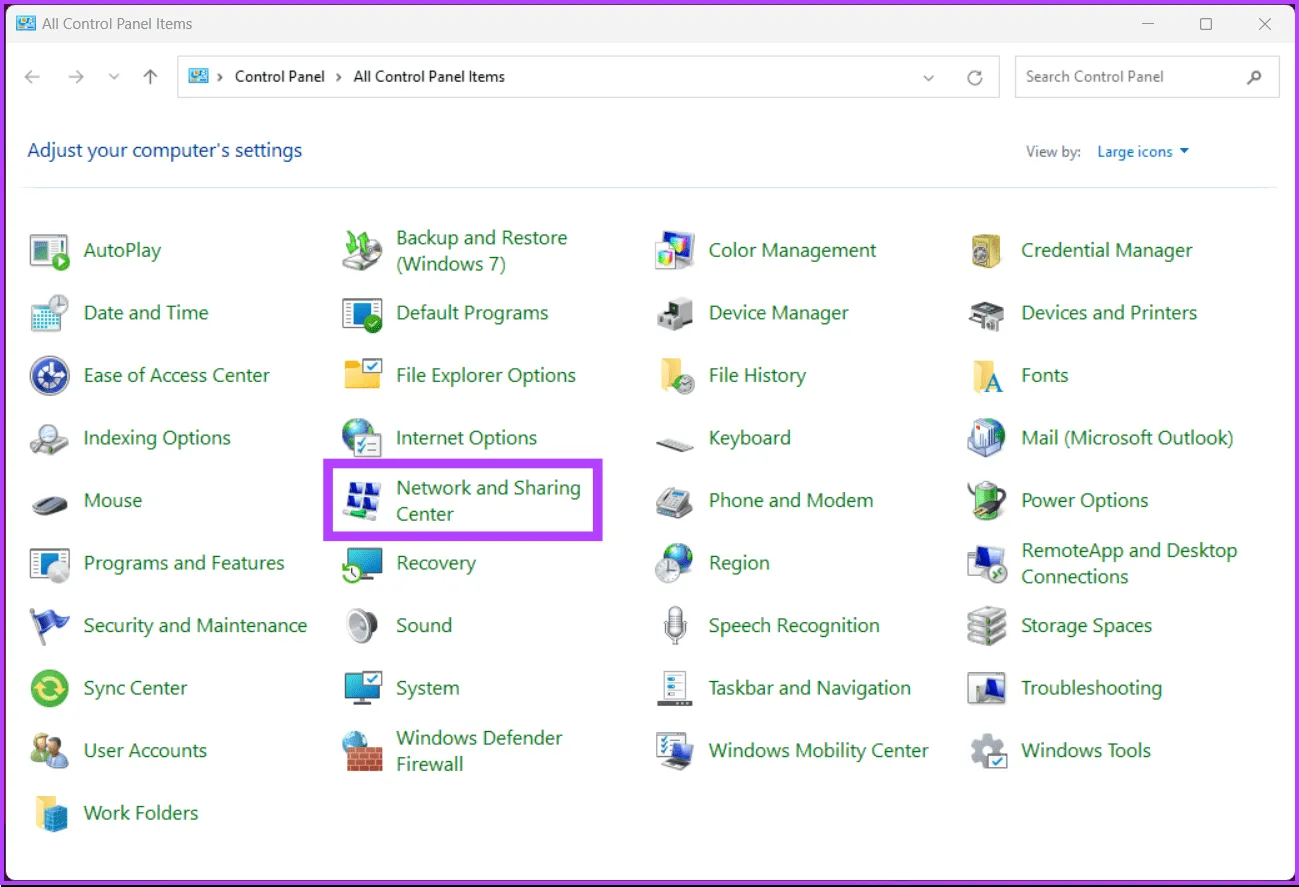Click the Speech Recognition microphone icon
This screenshot has height=887, width=1299.
(x=674, y=626)
